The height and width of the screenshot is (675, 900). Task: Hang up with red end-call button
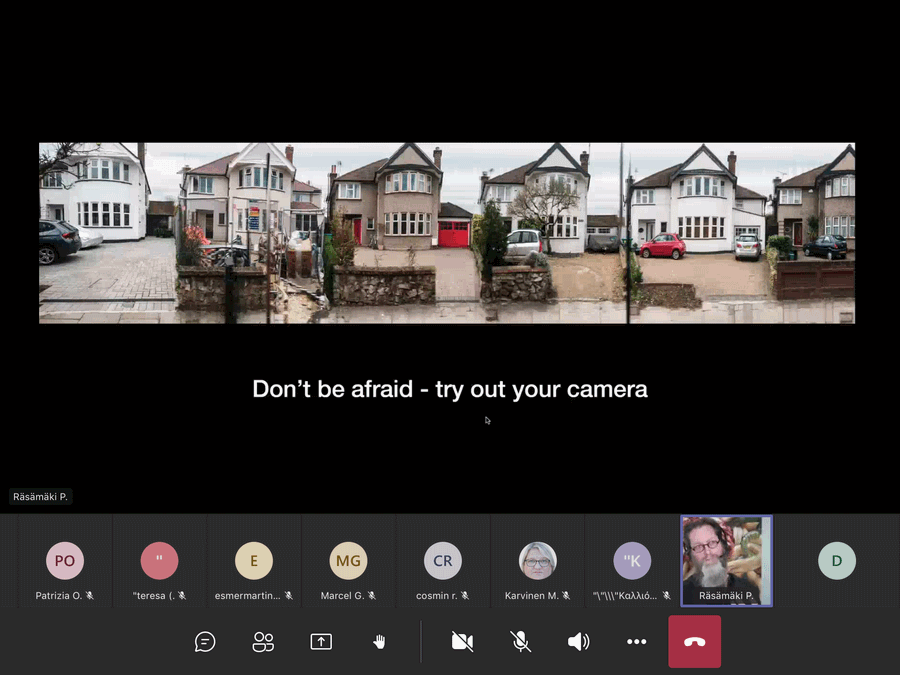click(694, 642)
